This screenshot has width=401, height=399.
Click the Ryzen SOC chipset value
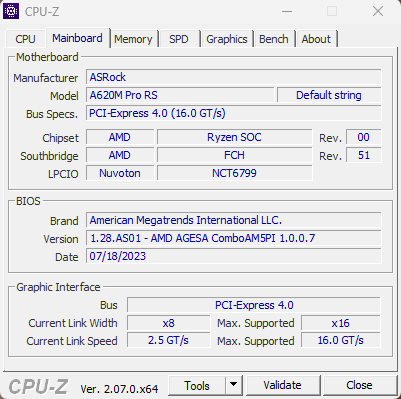click(x=235, y=137)
